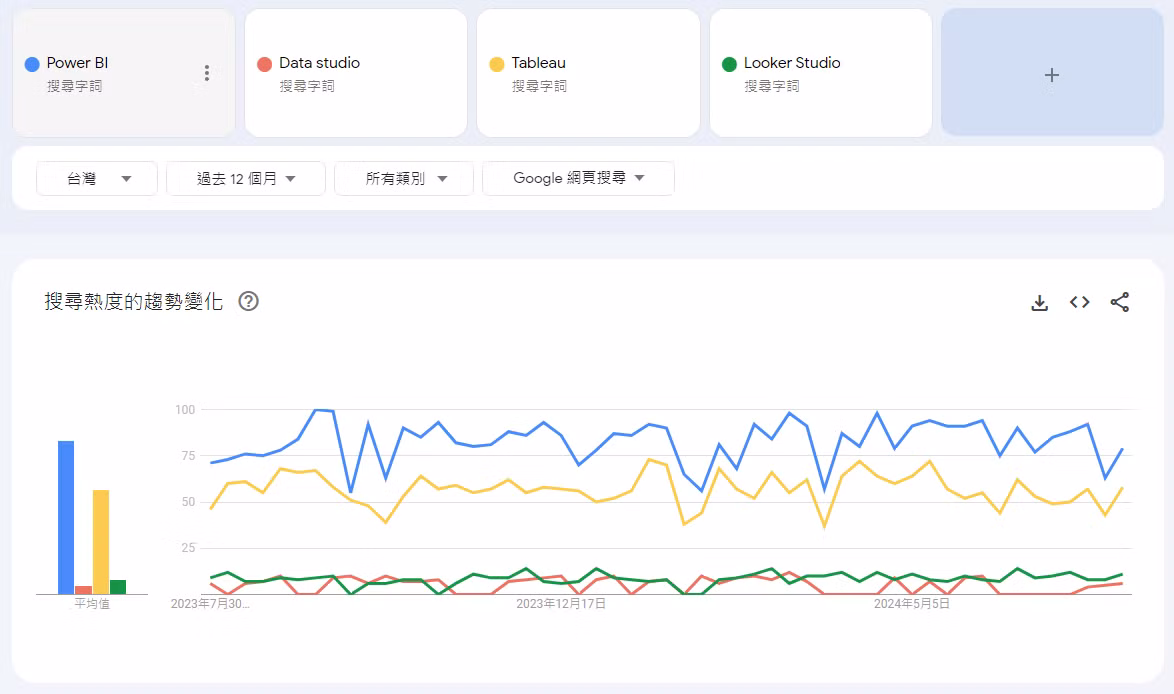Edit the Looker Studio search term card
This screenshot has width=1174, height=694.
pyautogui.click(x=821, y=73)
